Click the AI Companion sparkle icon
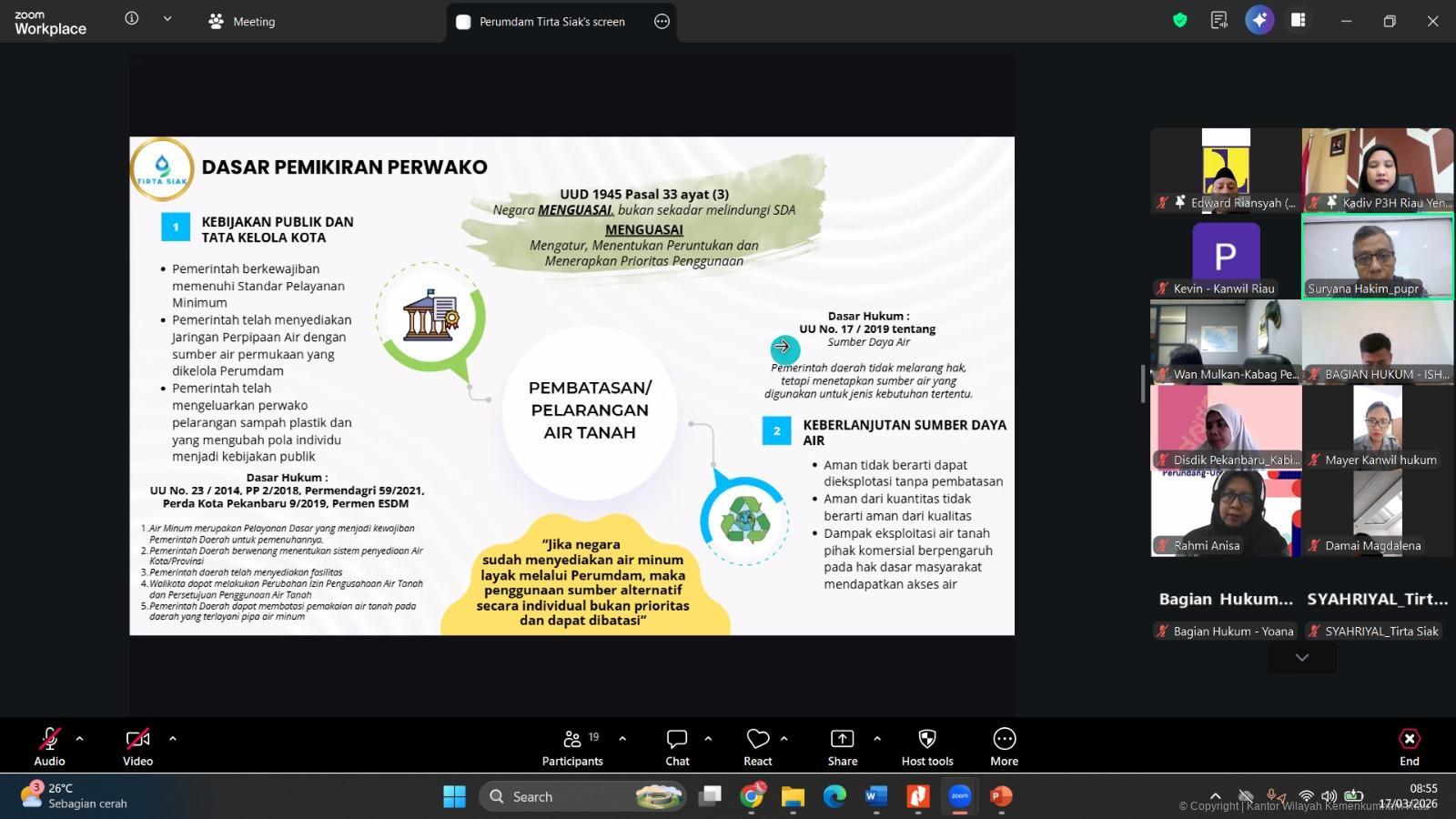Screen dimensions: 1456x819 pos(1259,20)
